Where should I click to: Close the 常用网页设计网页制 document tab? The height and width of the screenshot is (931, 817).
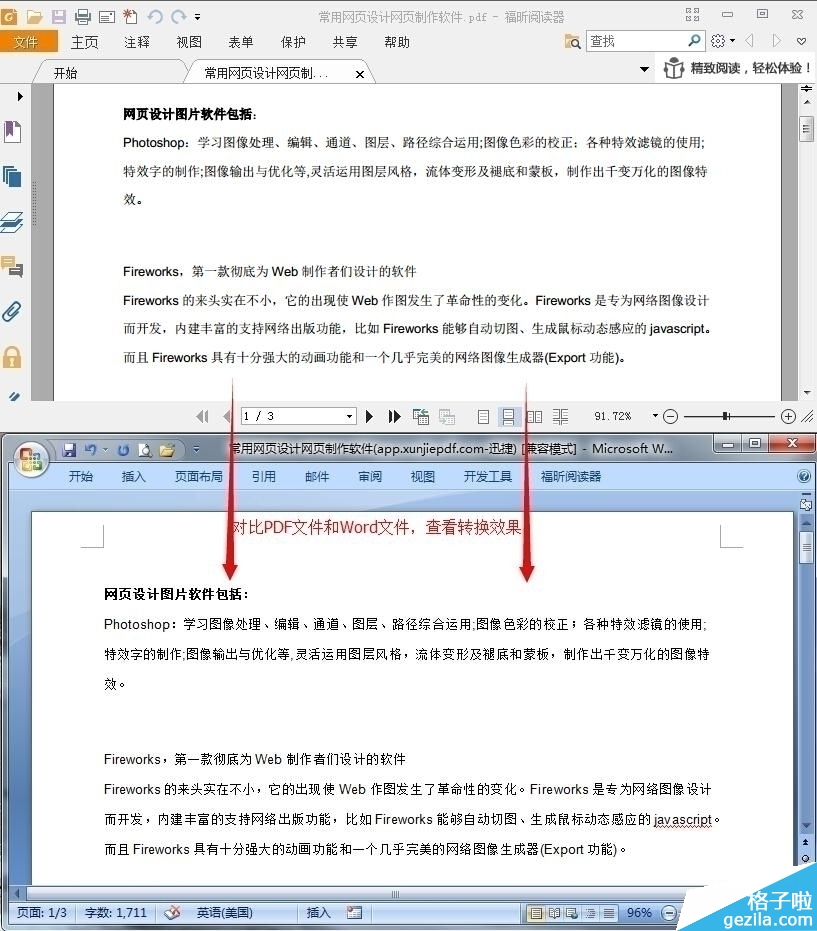(360, 75)
